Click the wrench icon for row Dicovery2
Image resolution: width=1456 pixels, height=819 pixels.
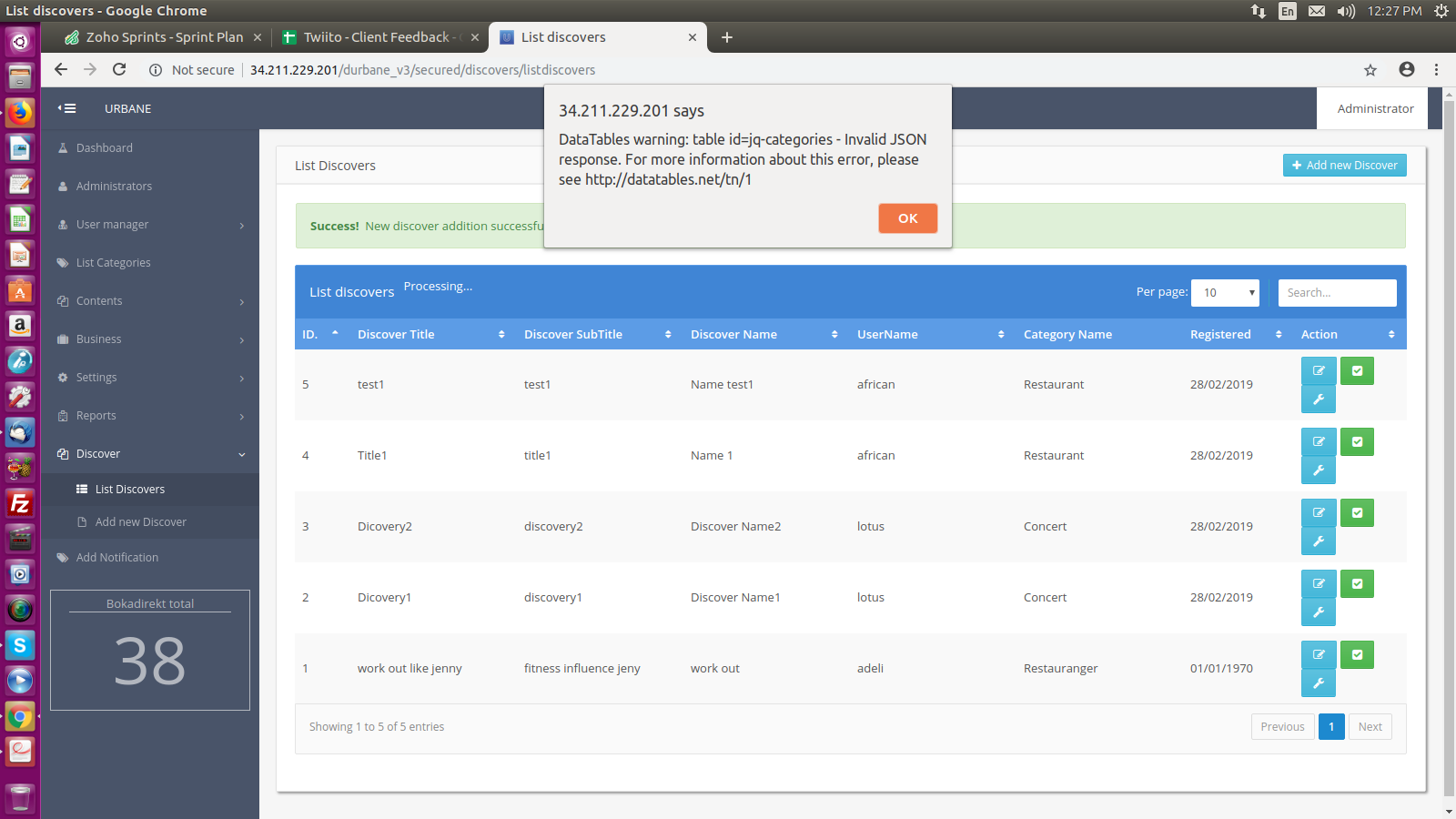coord(1319,541)
